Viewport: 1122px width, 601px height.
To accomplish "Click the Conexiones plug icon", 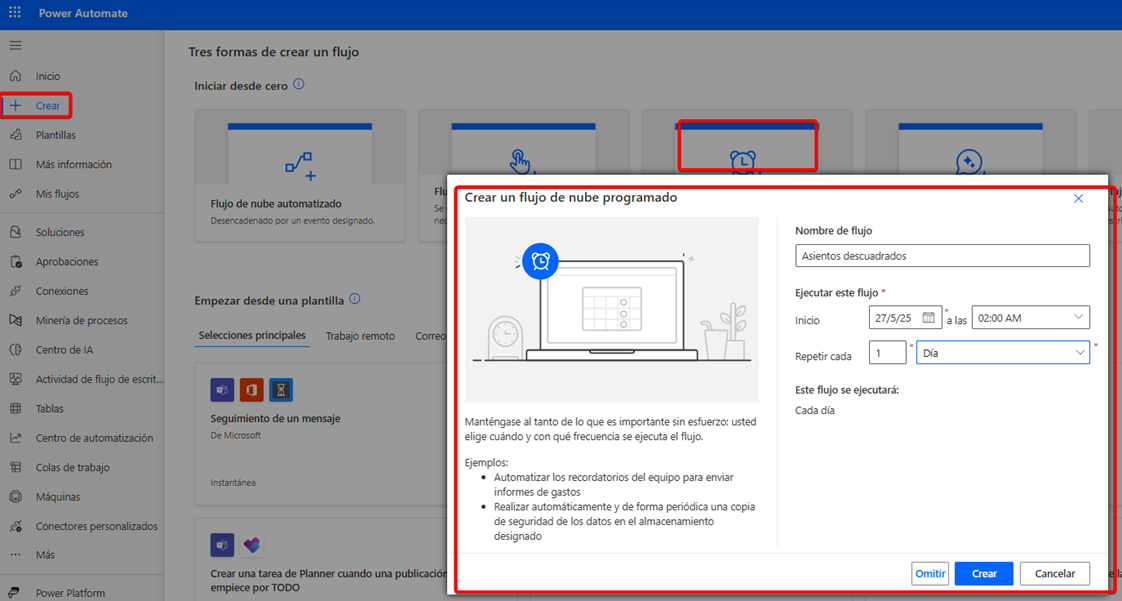I will [x=15, y=291].
